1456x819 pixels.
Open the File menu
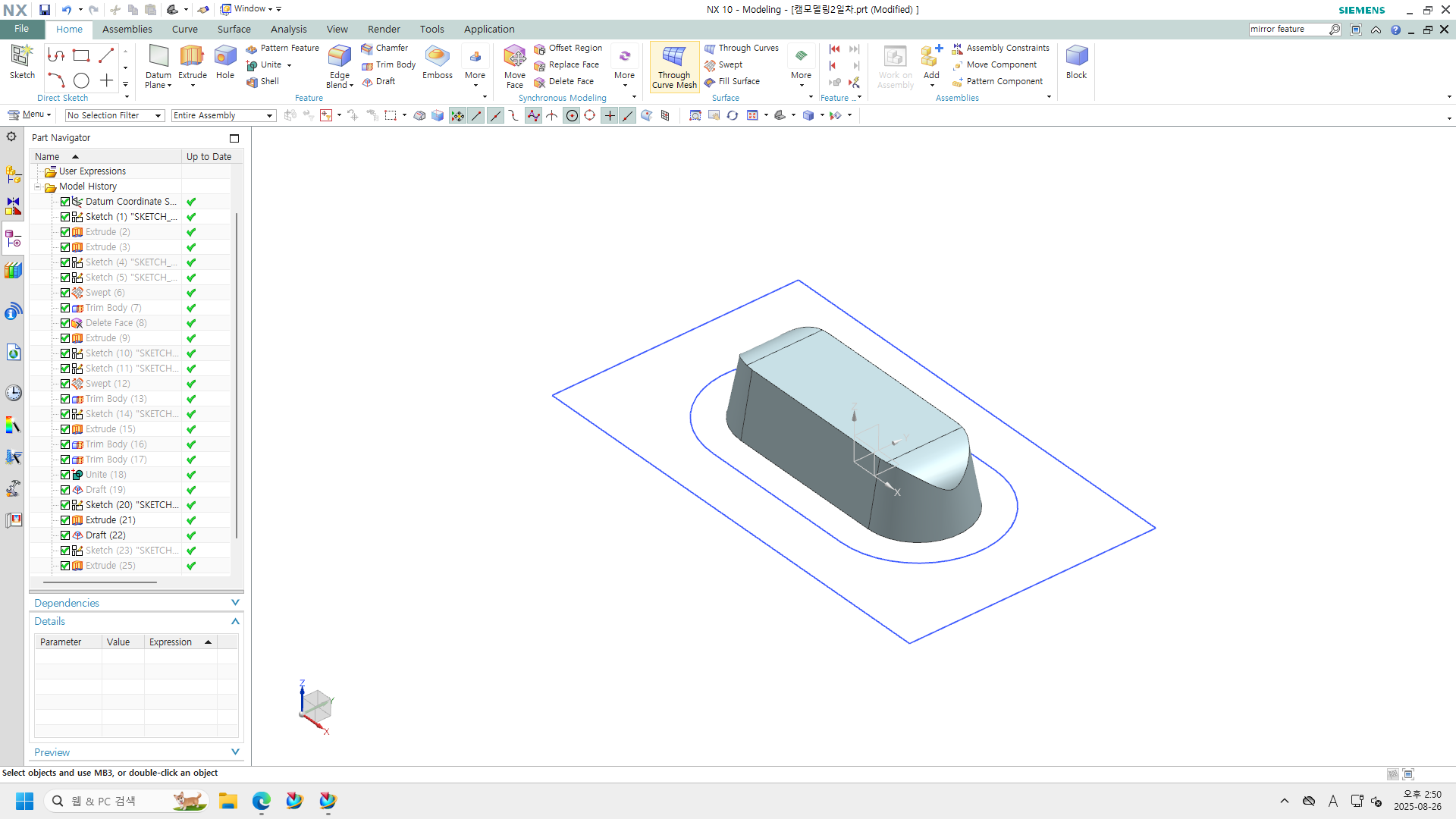(x=21, y=29)
